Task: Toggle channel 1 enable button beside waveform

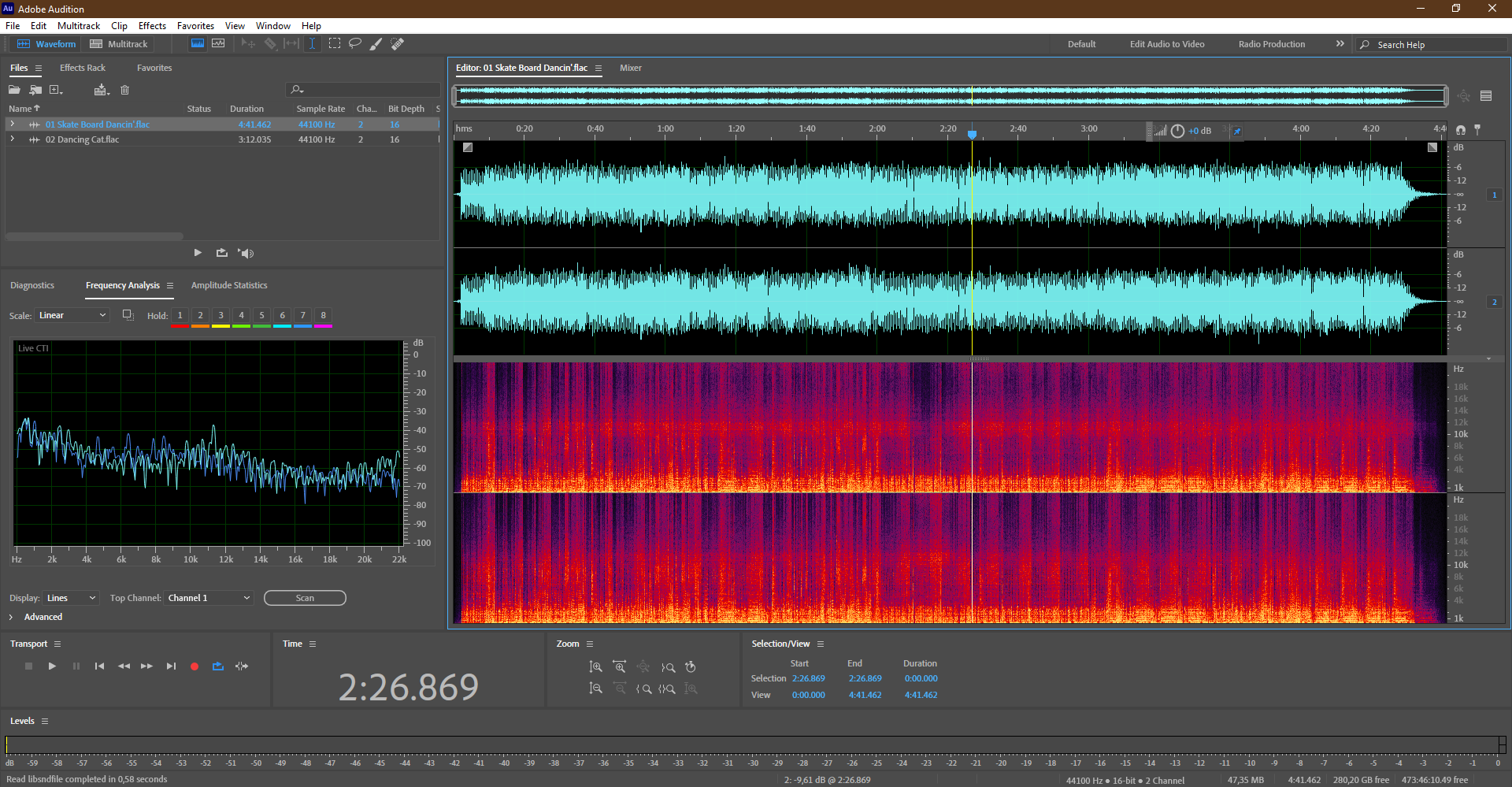Action: point(1494,195)
